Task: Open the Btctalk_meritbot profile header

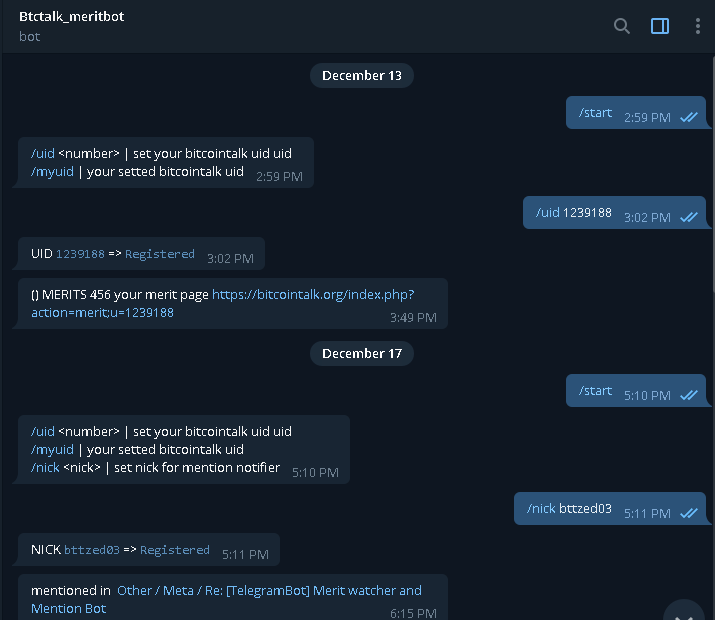Action: pyautogui.click(x=71, y=26)
